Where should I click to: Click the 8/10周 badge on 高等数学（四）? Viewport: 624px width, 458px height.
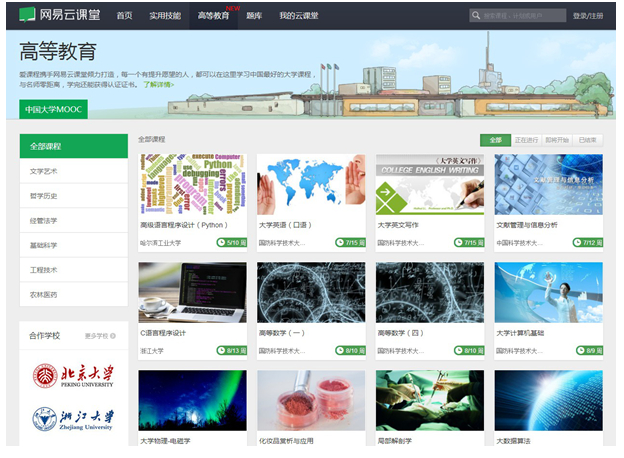[x=469, y=351]
